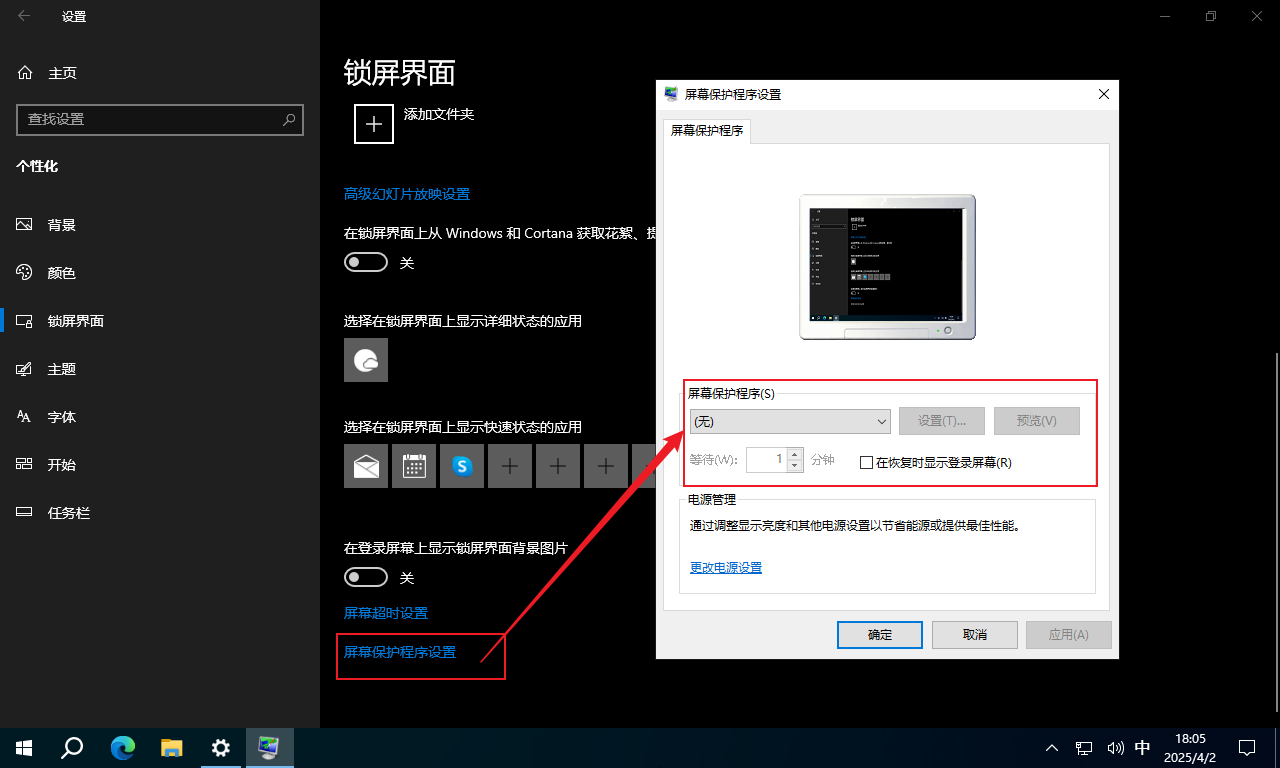Click the detailed status weather app tile

click(366, 360)
